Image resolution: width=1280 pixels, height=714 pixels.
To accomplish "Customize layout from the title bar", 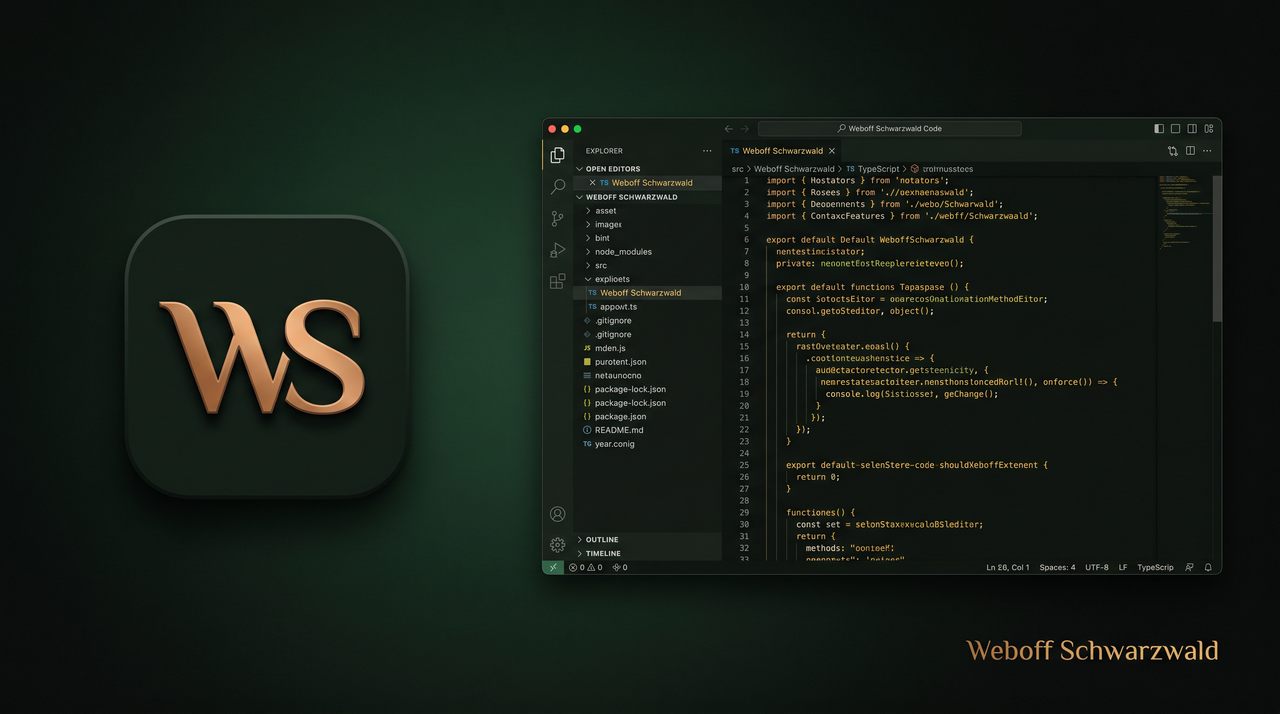I will (1209, 128).
